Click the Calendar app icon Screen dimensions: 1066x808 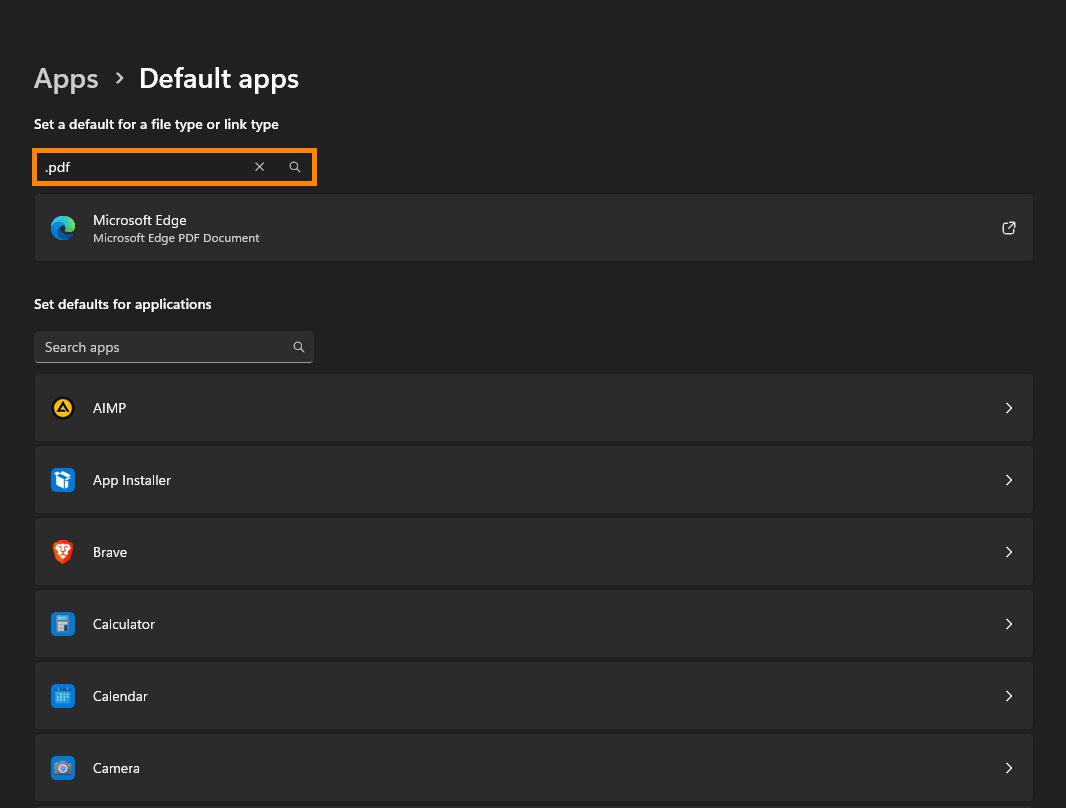pyautogui.click(x=63, y=696)
